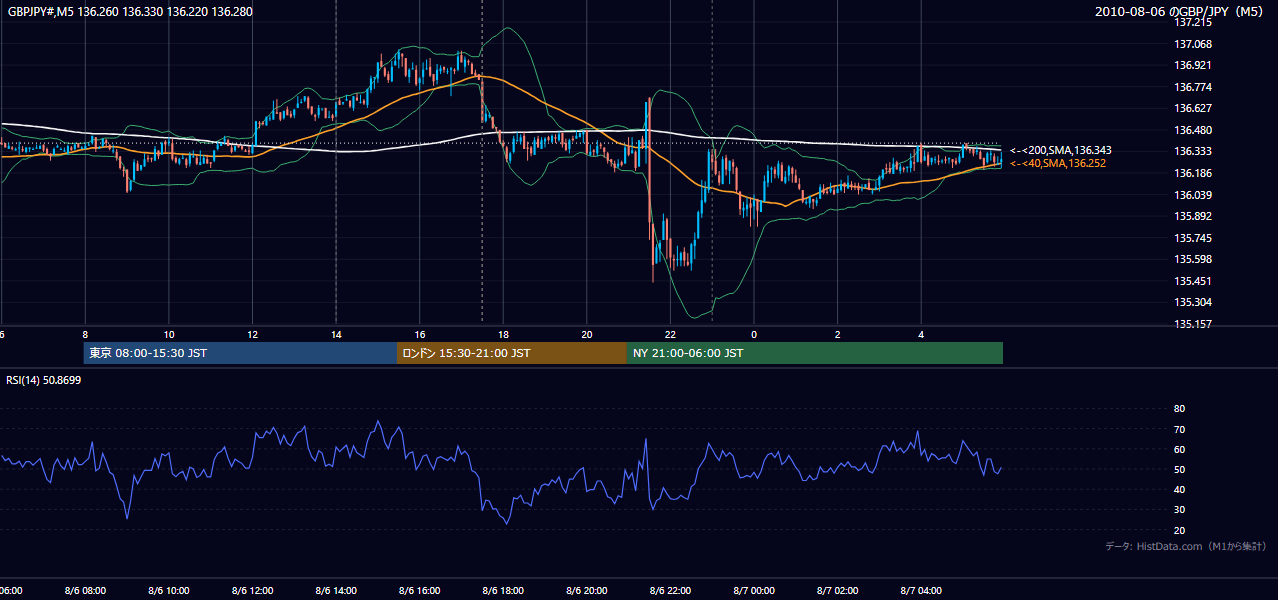1278x600 pixels.
Task: Click RSI scale value 40
Action: click(1180, 489)
